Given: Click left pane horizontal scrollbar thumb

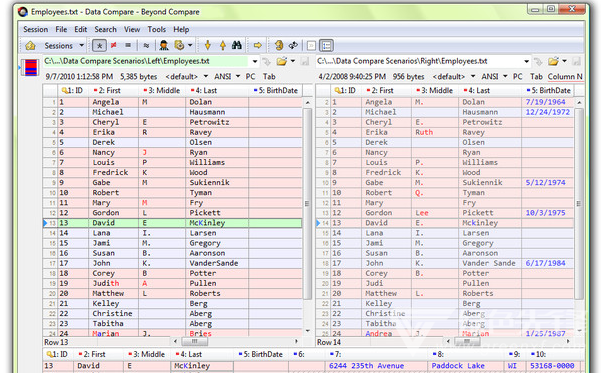Looking at the screenshot, I should (195, 341).
